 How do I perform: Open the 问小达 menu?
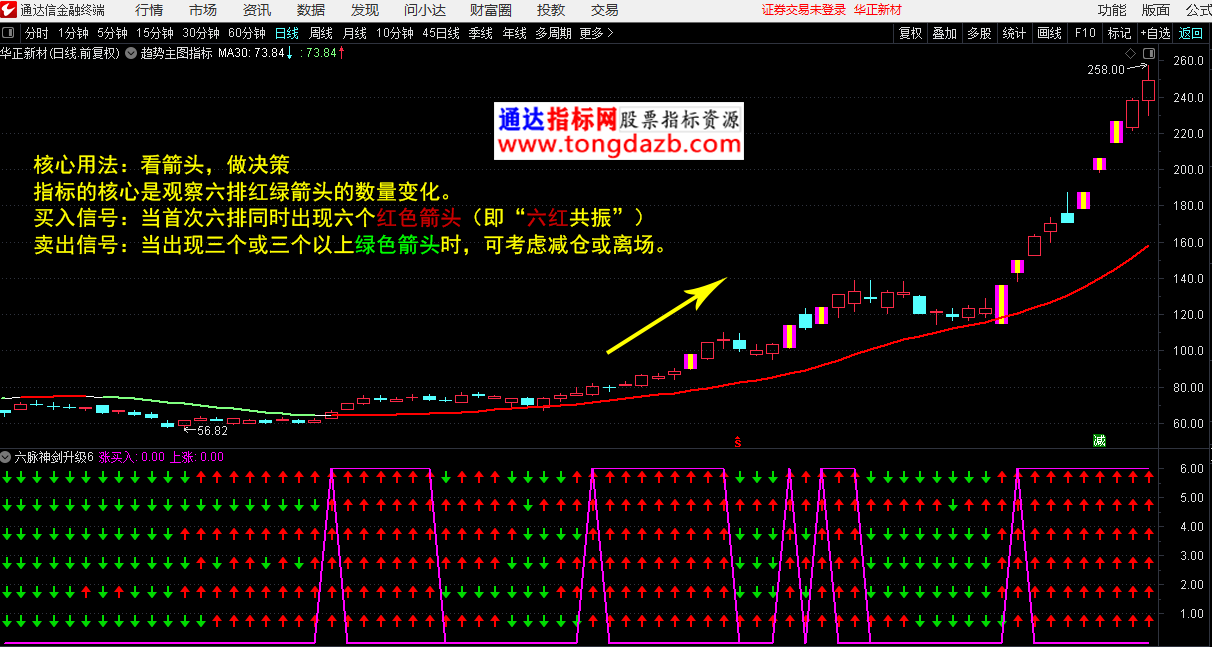coord(425,10)
